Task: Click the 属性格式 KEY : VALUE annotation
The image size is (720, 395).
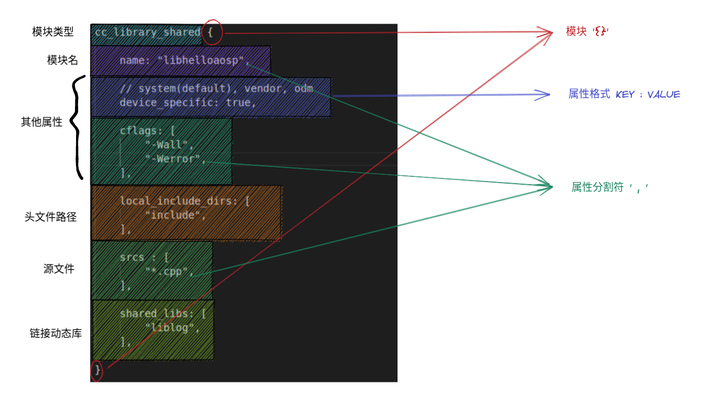Action: pos(624,94)
